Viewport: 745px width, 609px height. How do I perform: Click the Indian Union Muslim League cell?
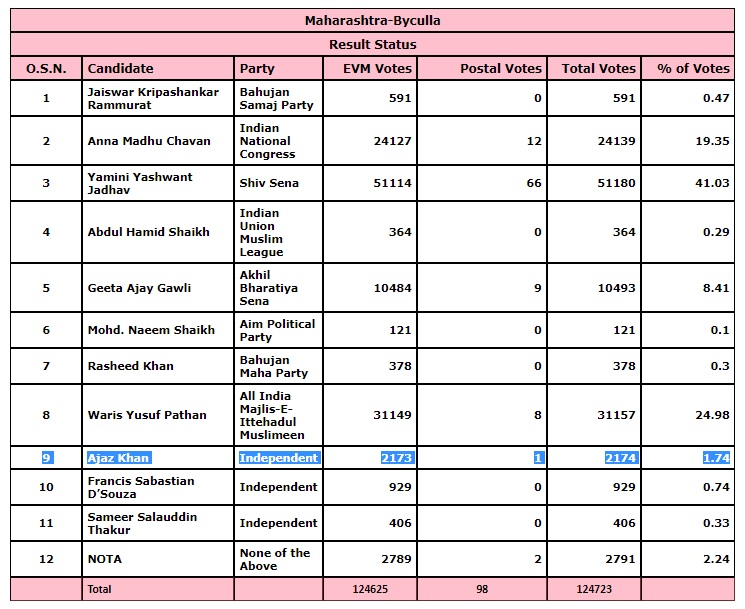pyautogui.click(x=261, y=233)
